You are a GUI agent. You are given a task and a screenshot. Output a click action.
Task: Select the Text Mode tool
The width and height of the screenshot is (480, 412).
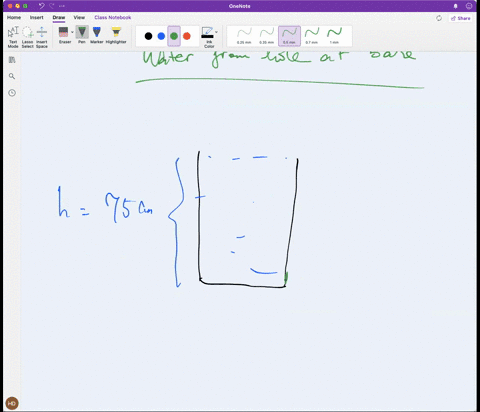coord(13,37)
